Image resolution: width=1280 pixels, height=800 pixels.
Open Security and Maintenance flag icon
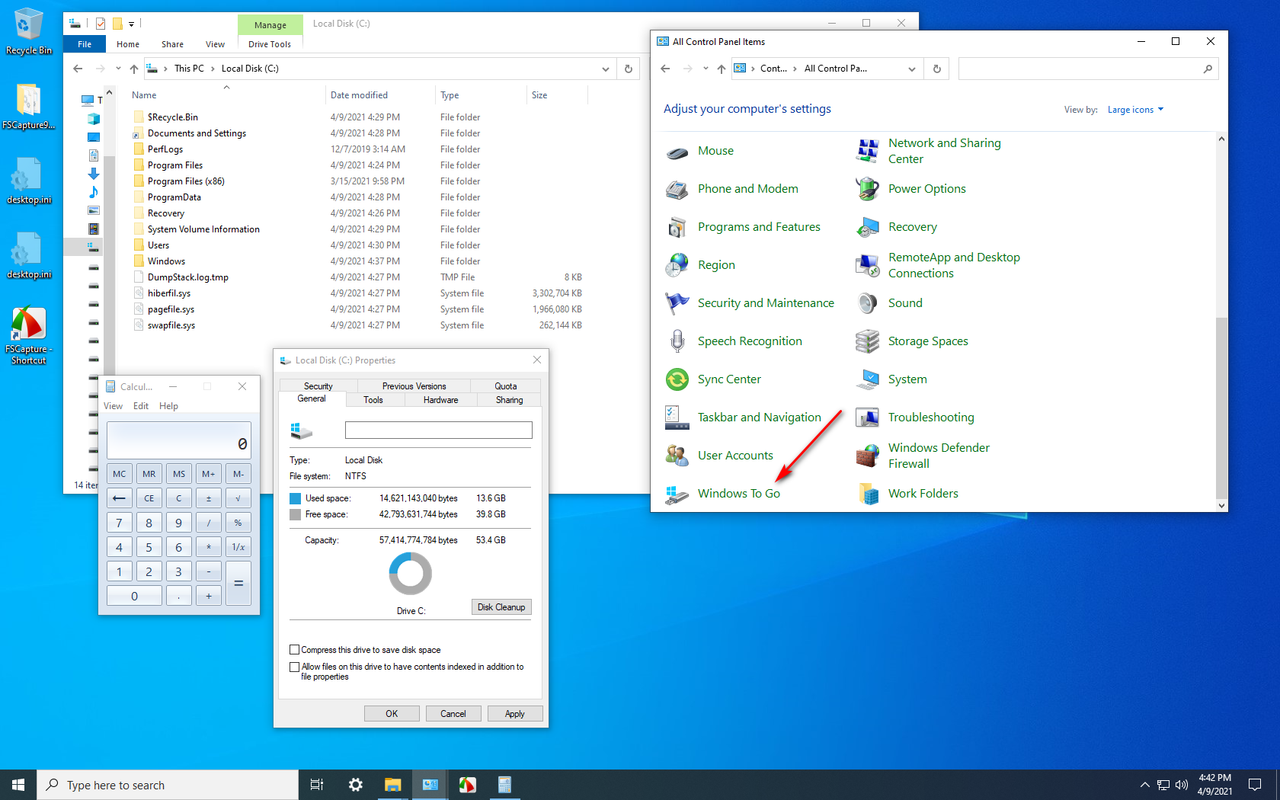pos(677,303)
